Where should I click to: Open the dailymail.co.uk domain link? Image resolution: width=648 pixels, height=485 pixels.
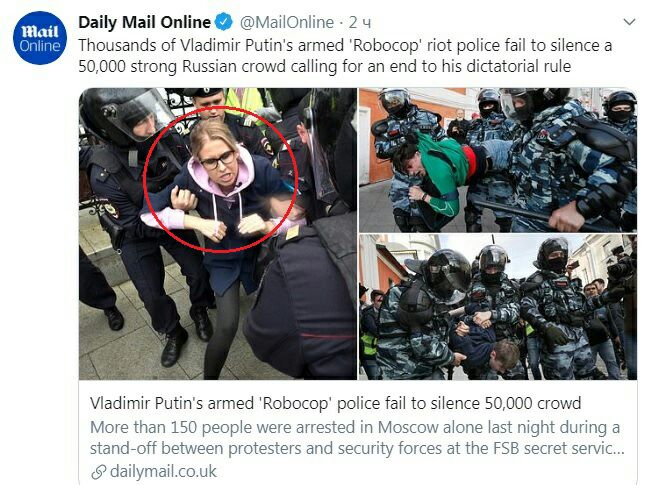pyautogui.click(x=163, y=471)
